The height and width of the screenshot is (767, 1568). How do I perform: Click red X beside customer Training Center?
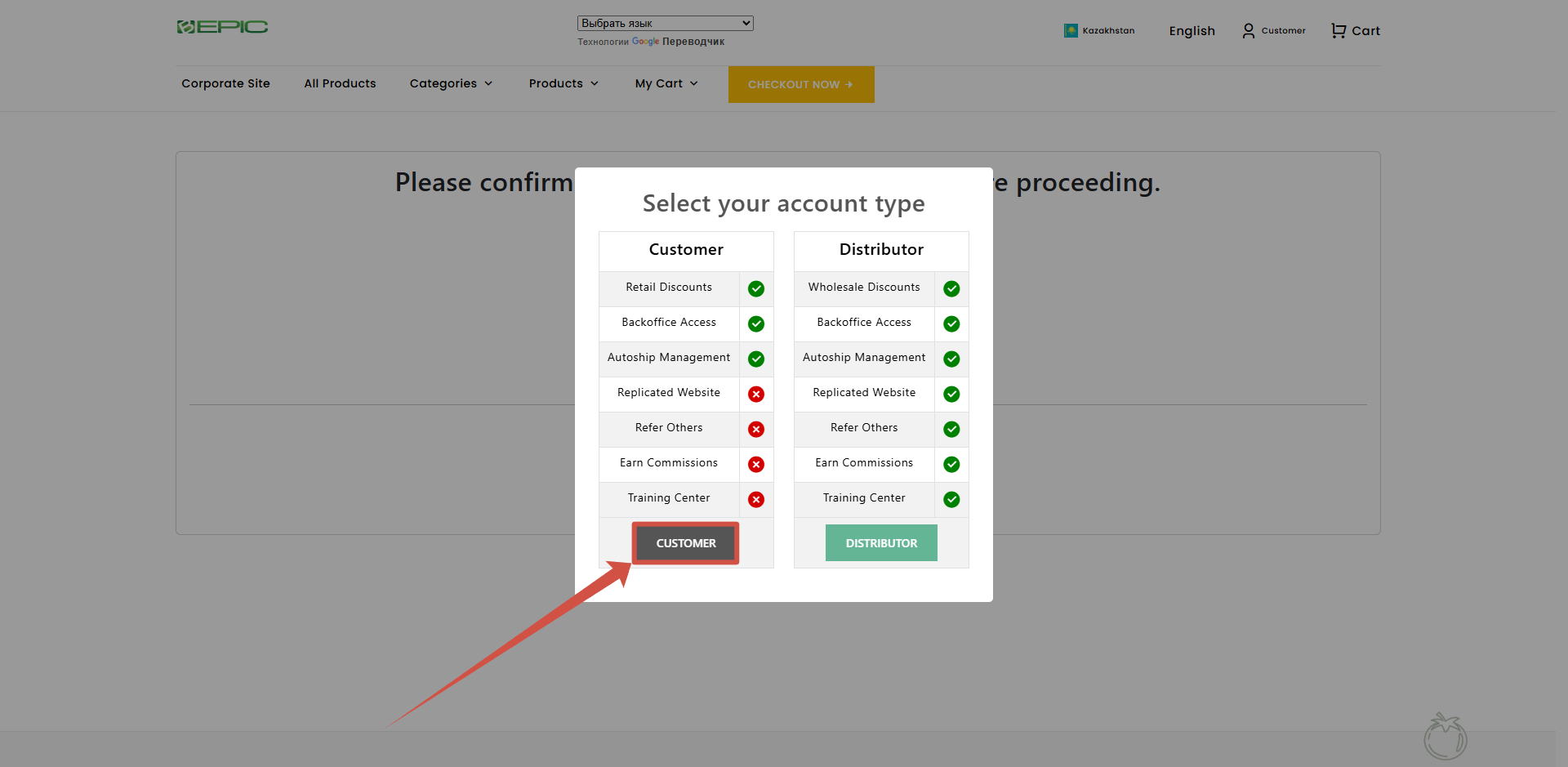click(756, 499)
